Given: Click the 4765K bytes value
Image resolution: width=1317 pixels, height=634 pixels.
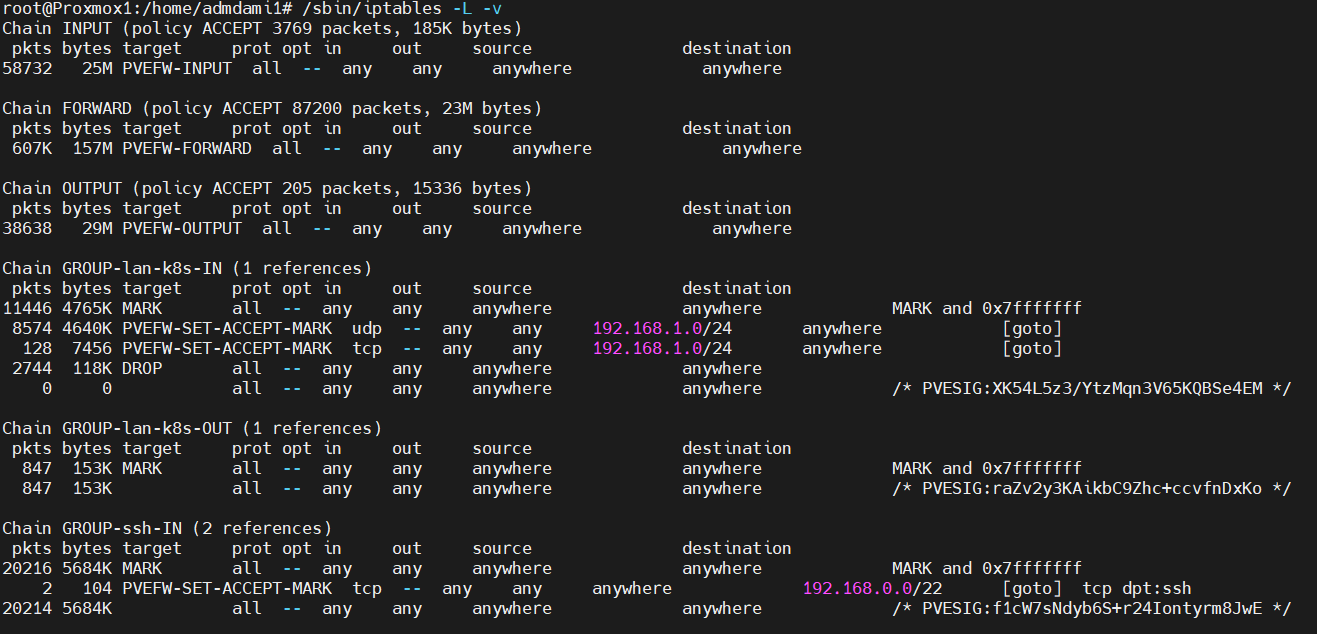Looking at the screenshot, I should click(87, 308).
